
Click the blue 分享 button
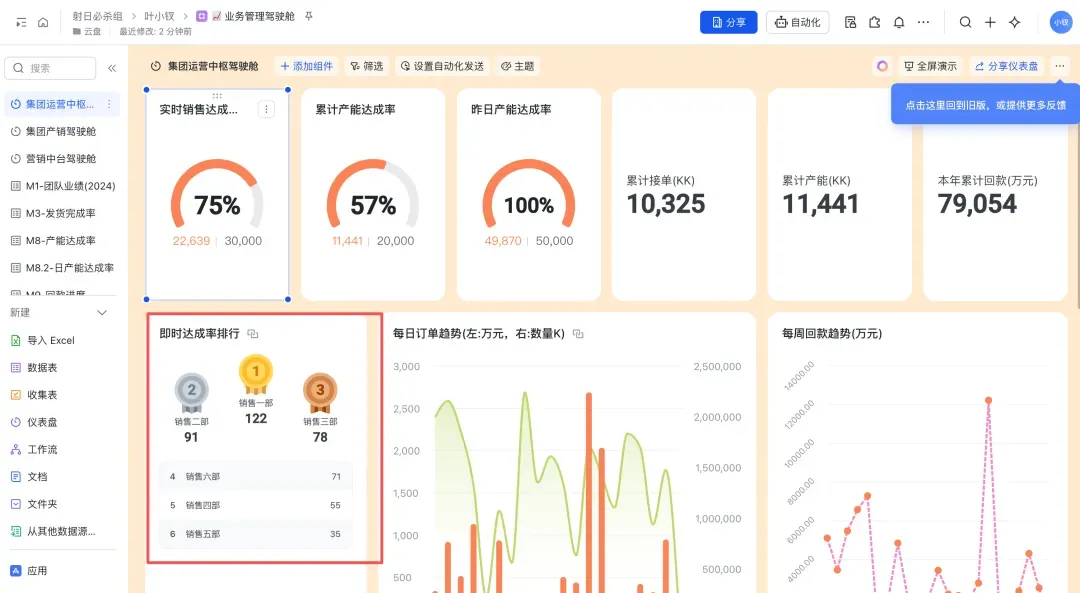(x=728, y=22)
